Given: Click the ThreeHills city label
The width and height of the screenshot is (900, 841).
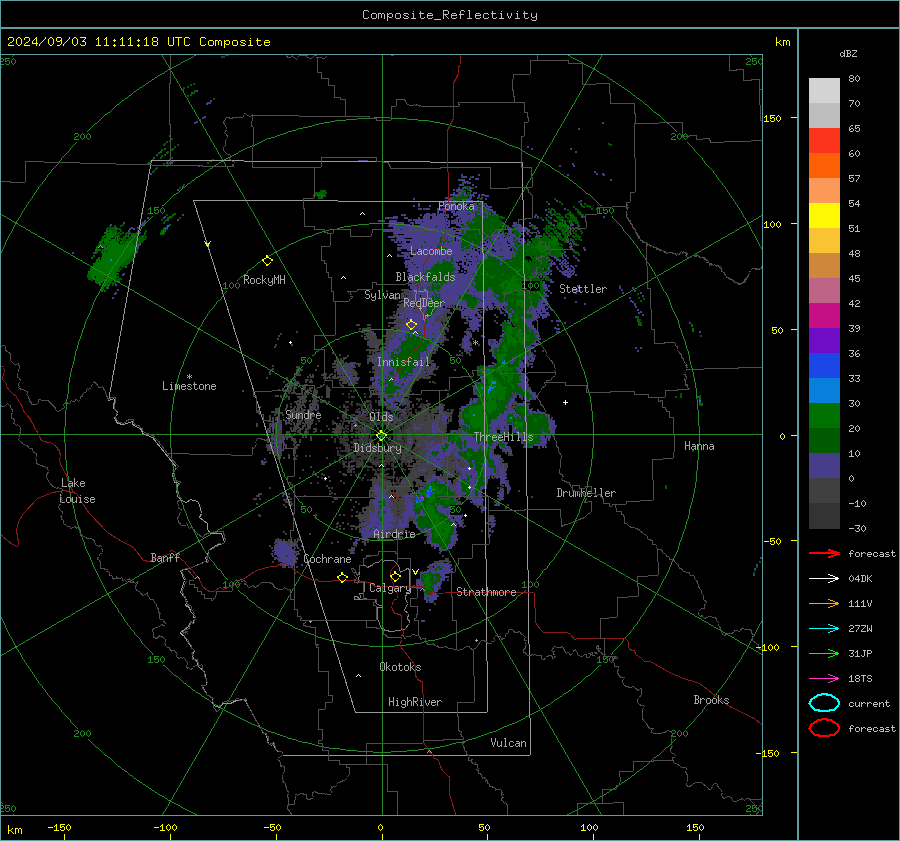Looking at the screenshot, I should [x=503, y=437].
